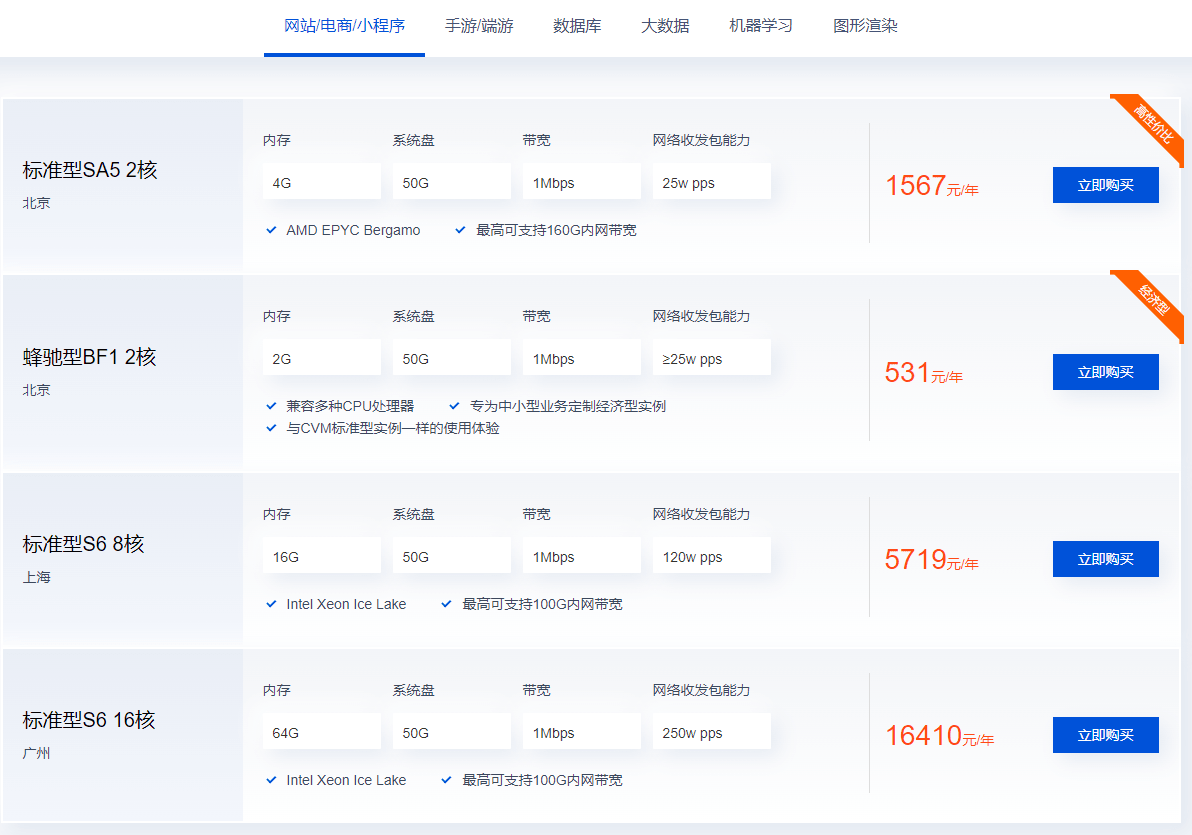1192x835 pixels.
Task: Click the 标准型SA5 2核 title
Action: tap(90, 170)
